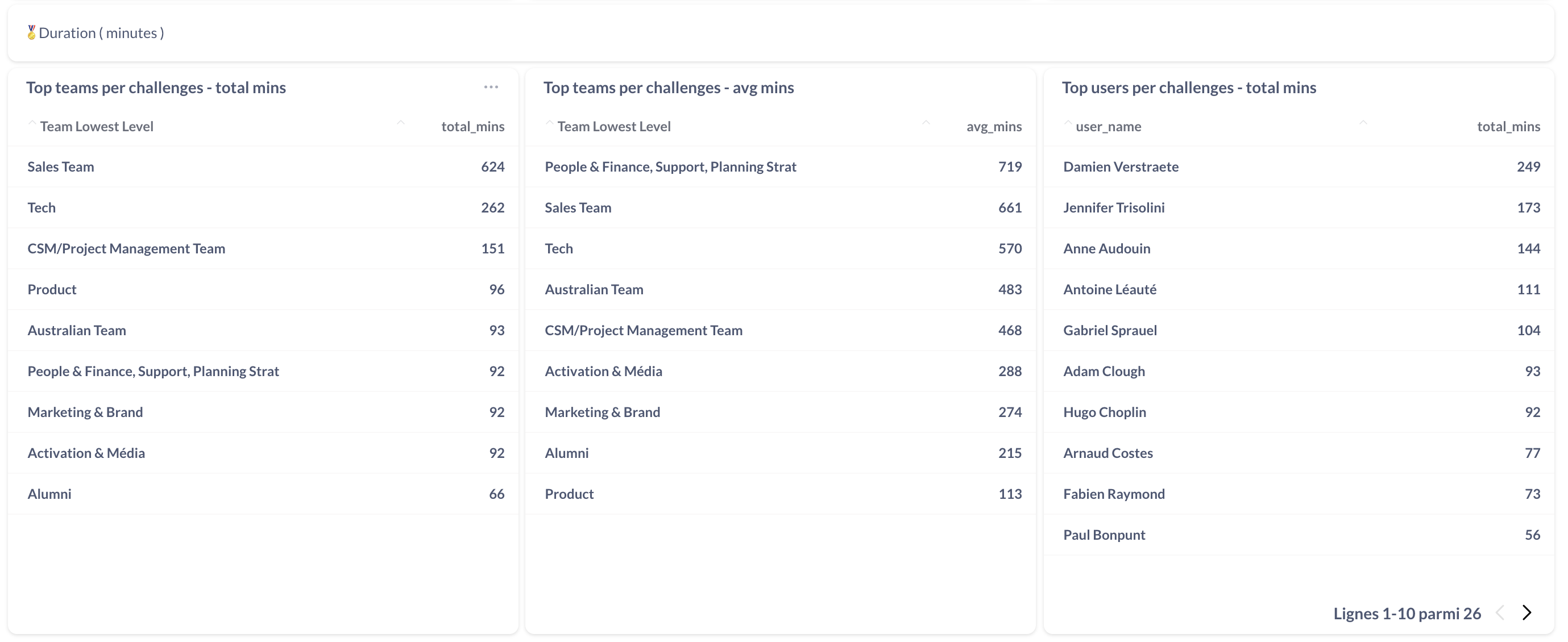Go to next page of users table
Screen dimensions: 1568x642
(x=1526, y=613)
